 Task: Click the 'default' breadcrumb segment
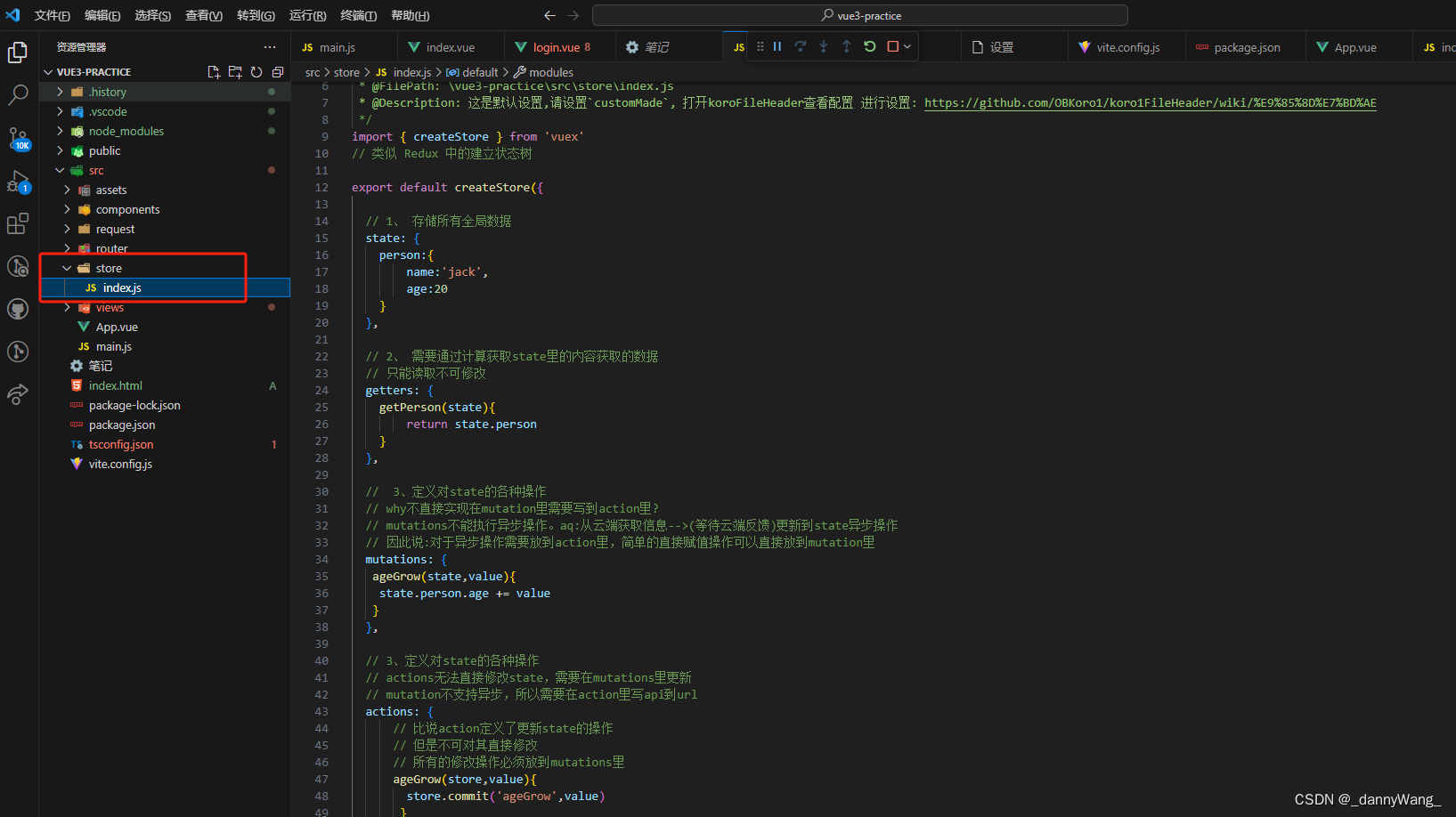pyautogui.click(x=479, y=72)
